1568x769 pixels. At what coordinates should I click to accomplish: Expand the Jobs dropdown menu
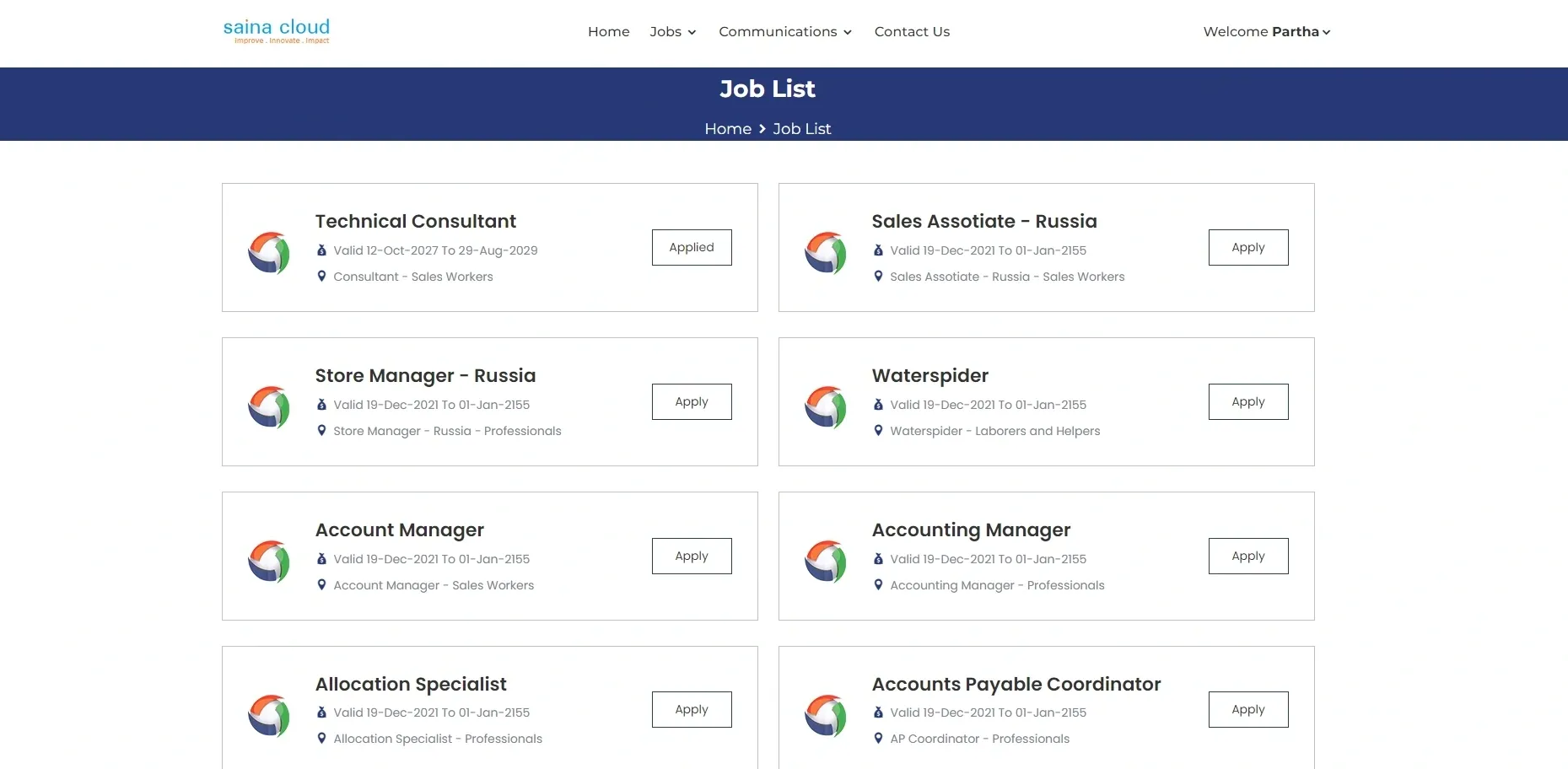[x=672, y=32]
